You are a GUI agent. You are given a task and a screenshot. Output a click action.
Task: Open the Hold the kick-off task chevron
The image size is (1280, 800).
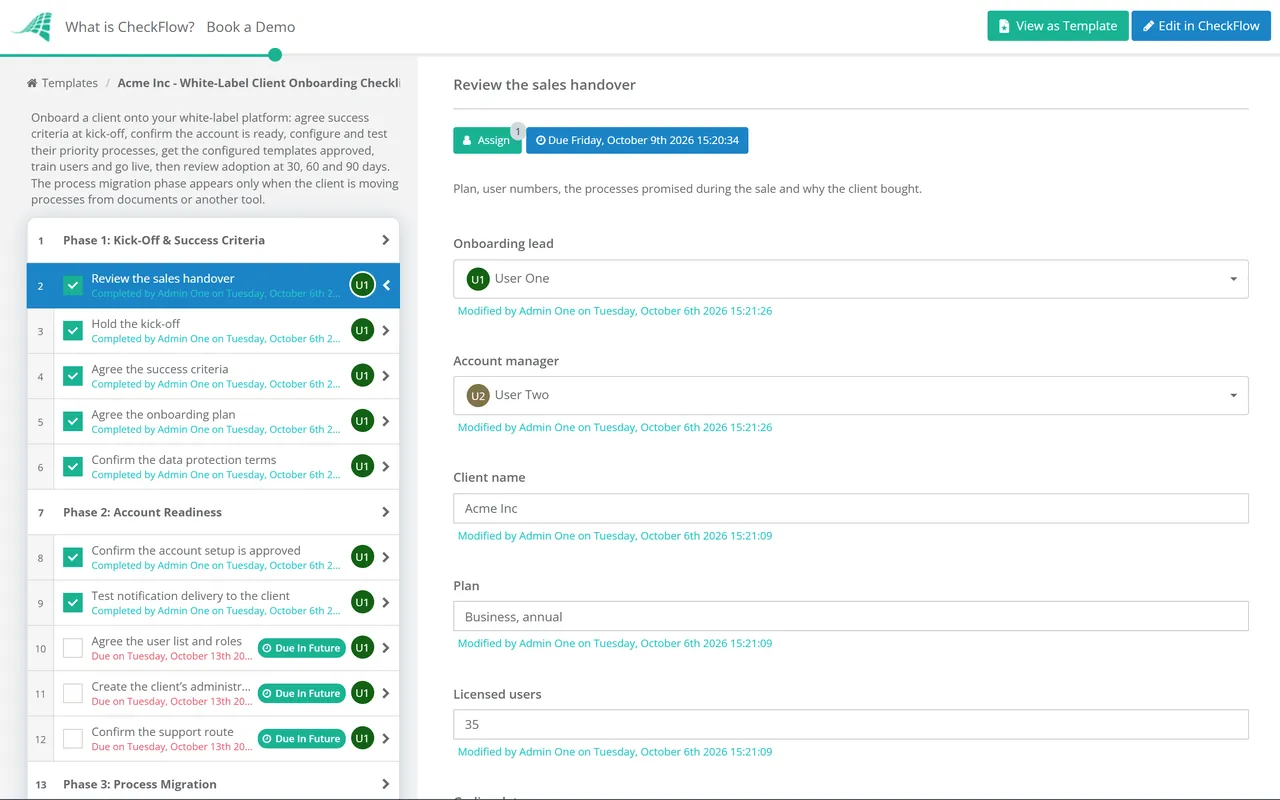point(386,330)
